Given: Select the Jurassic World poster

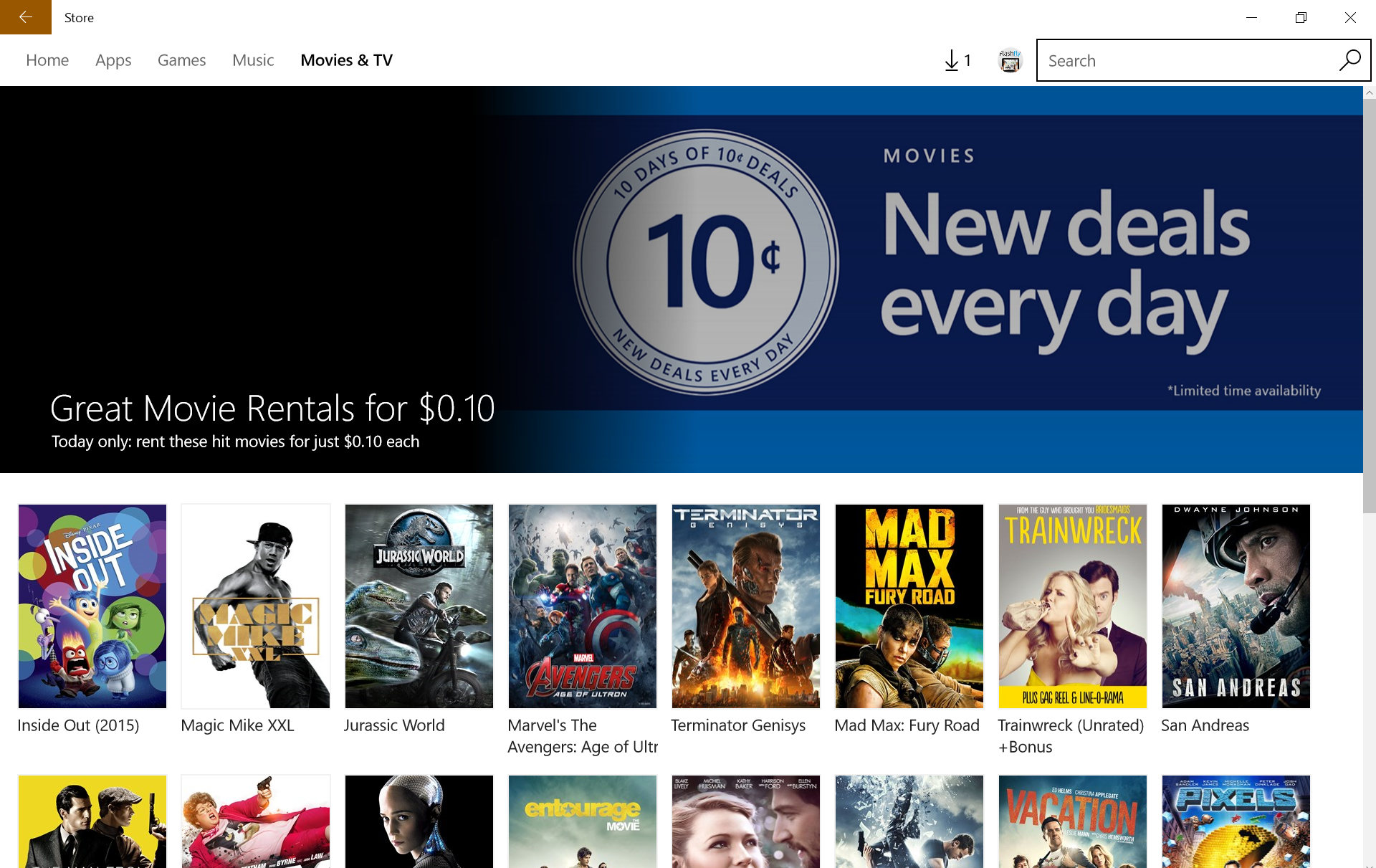Looking at the screenshot, I should click(419, 606).
